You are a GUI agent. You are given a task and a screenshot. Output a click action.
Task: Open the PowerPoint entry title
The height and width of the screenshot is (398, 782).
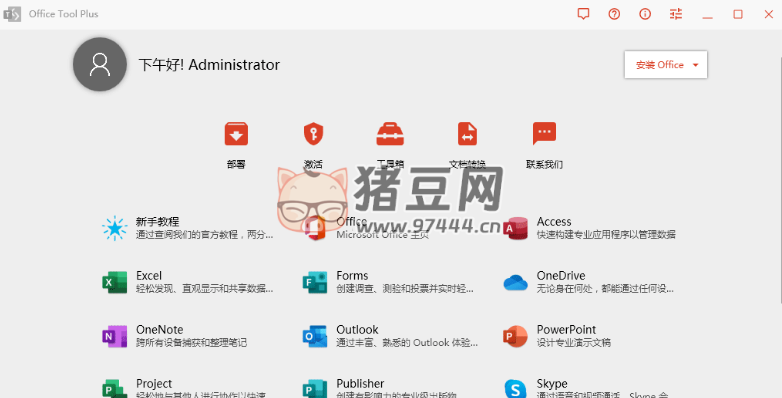[566, 329]
